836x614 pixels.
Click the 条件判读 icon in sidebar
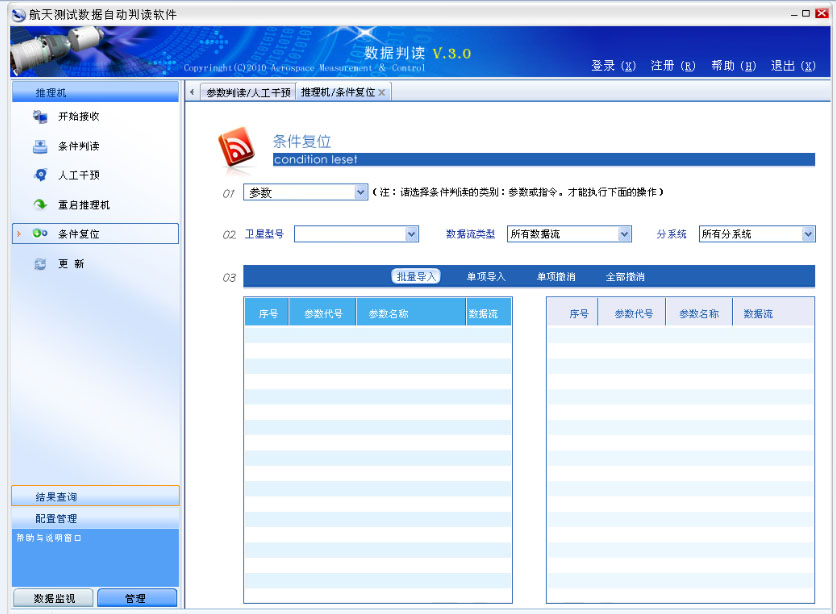coord(40,146)
